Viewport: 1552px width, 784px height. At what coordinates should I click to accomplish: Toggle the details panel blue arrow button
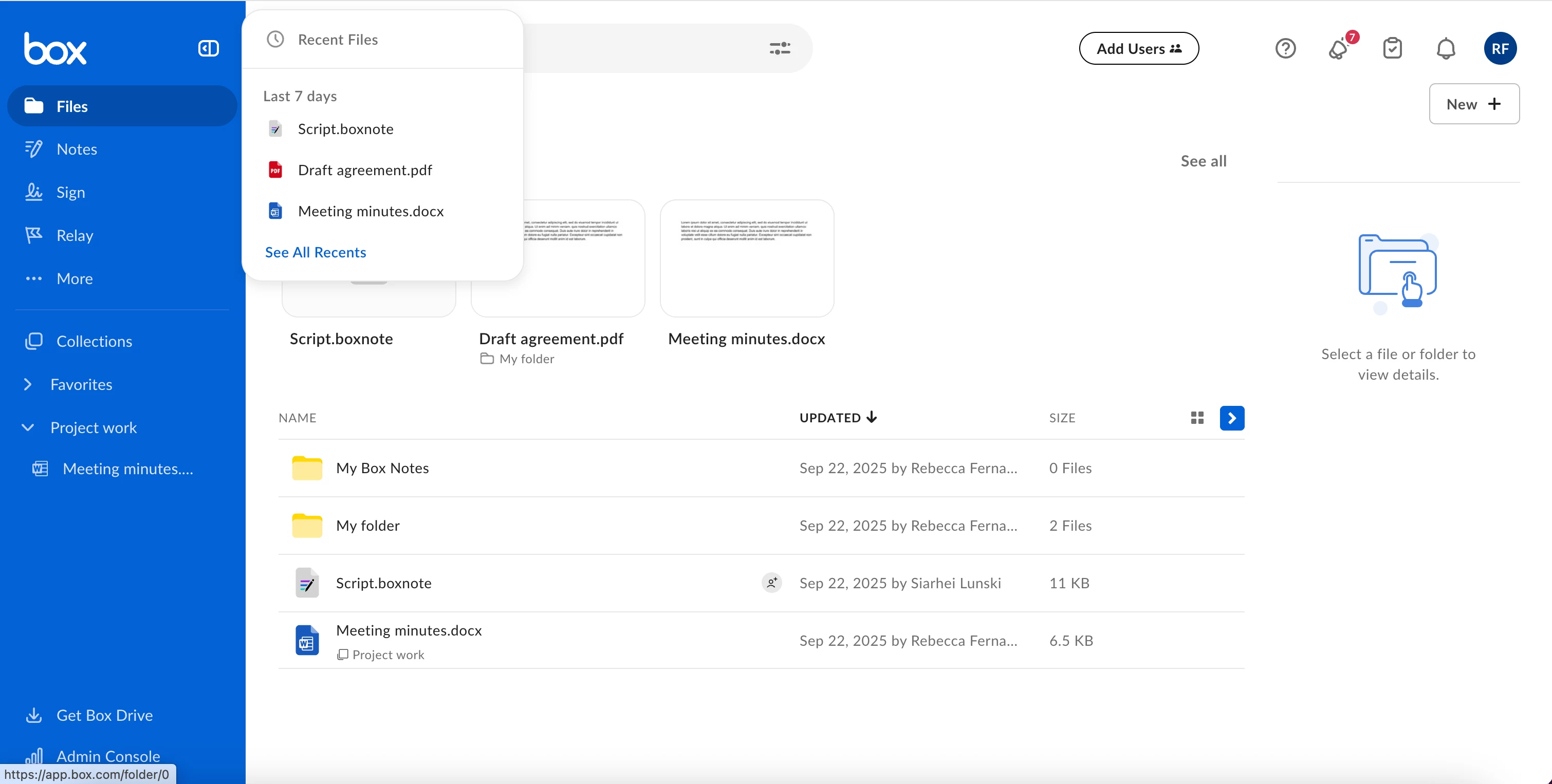[1231, 418]
